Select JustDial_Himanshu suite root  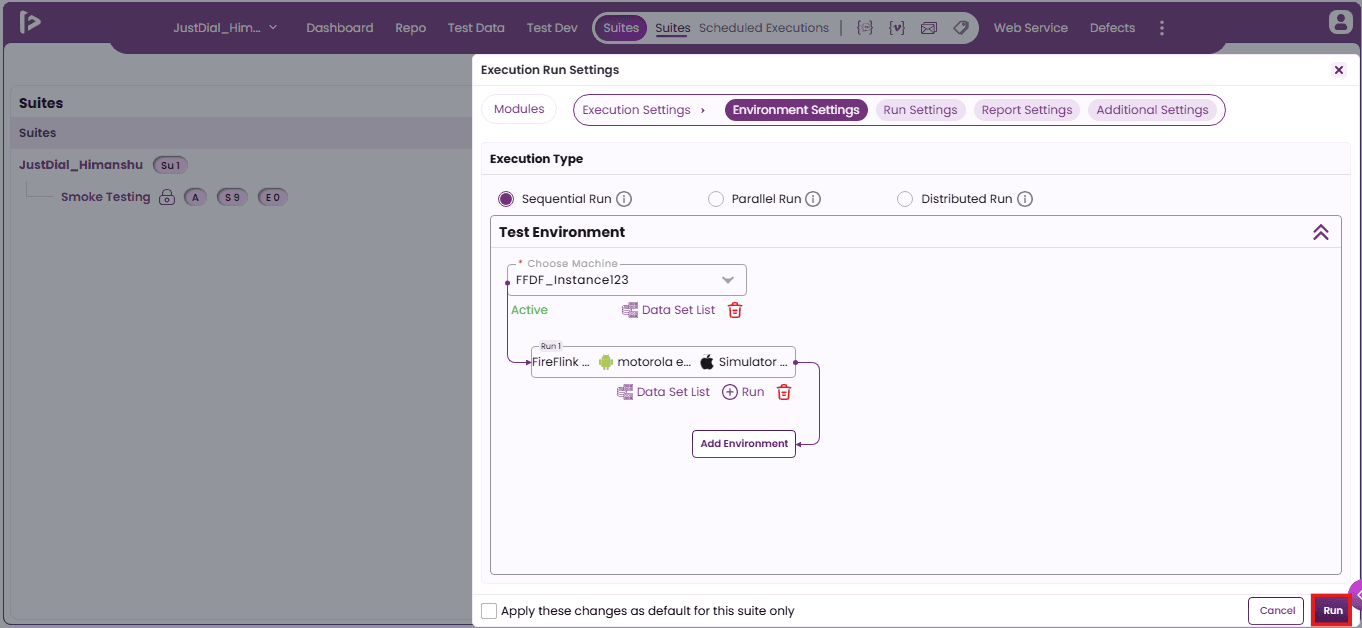(81, 165)
